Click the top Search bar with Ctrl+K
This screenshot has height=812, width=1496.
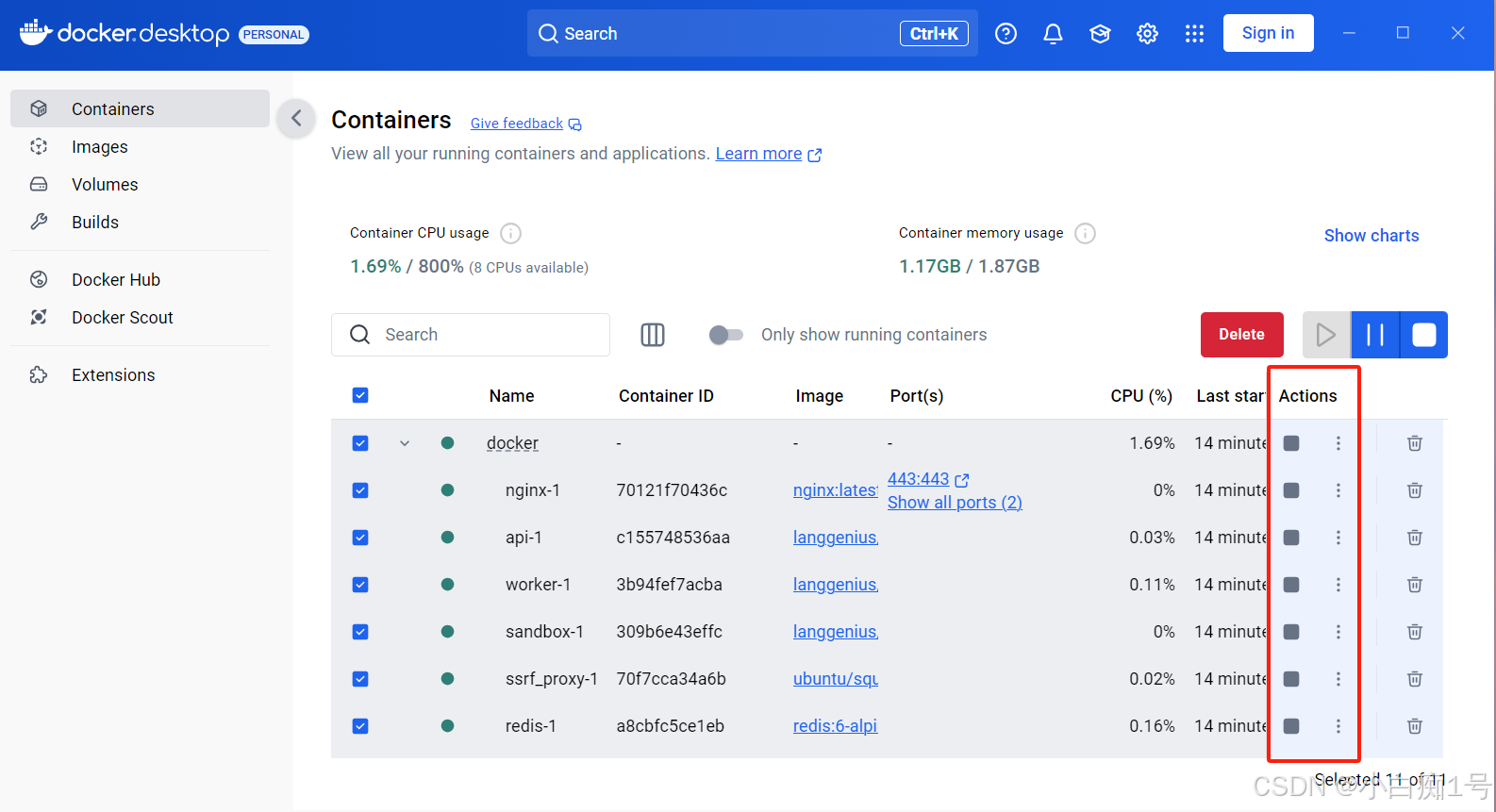(x=753, y=34)
